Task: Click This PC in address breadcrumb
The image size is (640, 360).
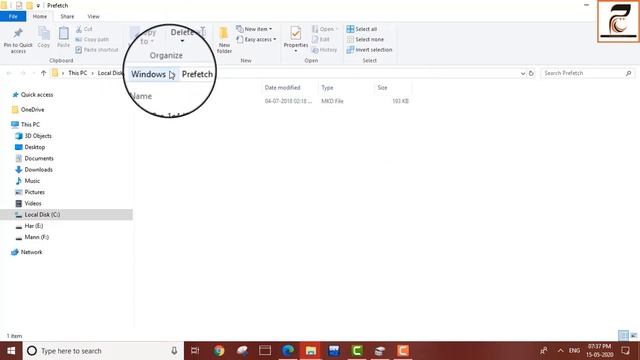Action: [78, 73]
